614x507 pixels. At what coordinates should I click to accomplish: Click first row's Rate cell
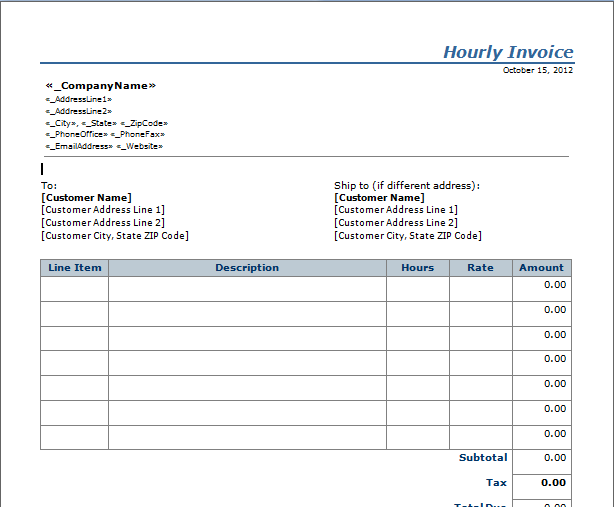(480, 289)
